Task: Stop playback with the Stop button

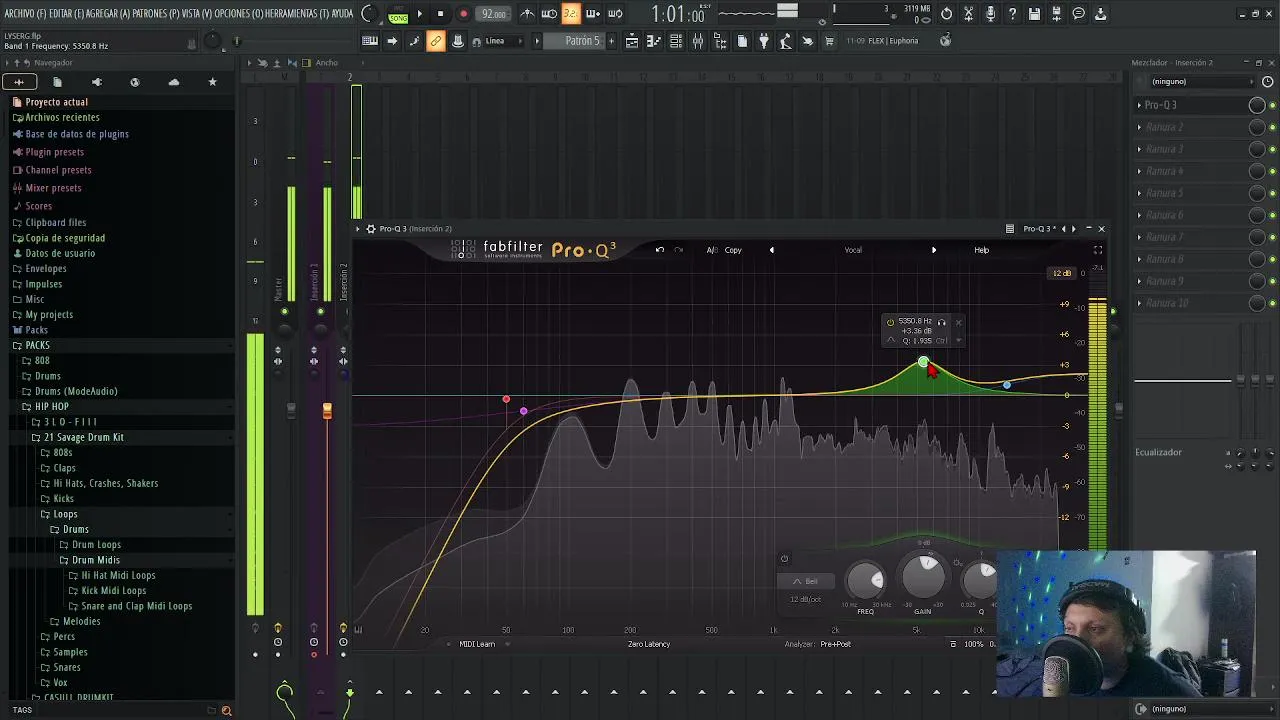Action: click(x=440, y=14)
